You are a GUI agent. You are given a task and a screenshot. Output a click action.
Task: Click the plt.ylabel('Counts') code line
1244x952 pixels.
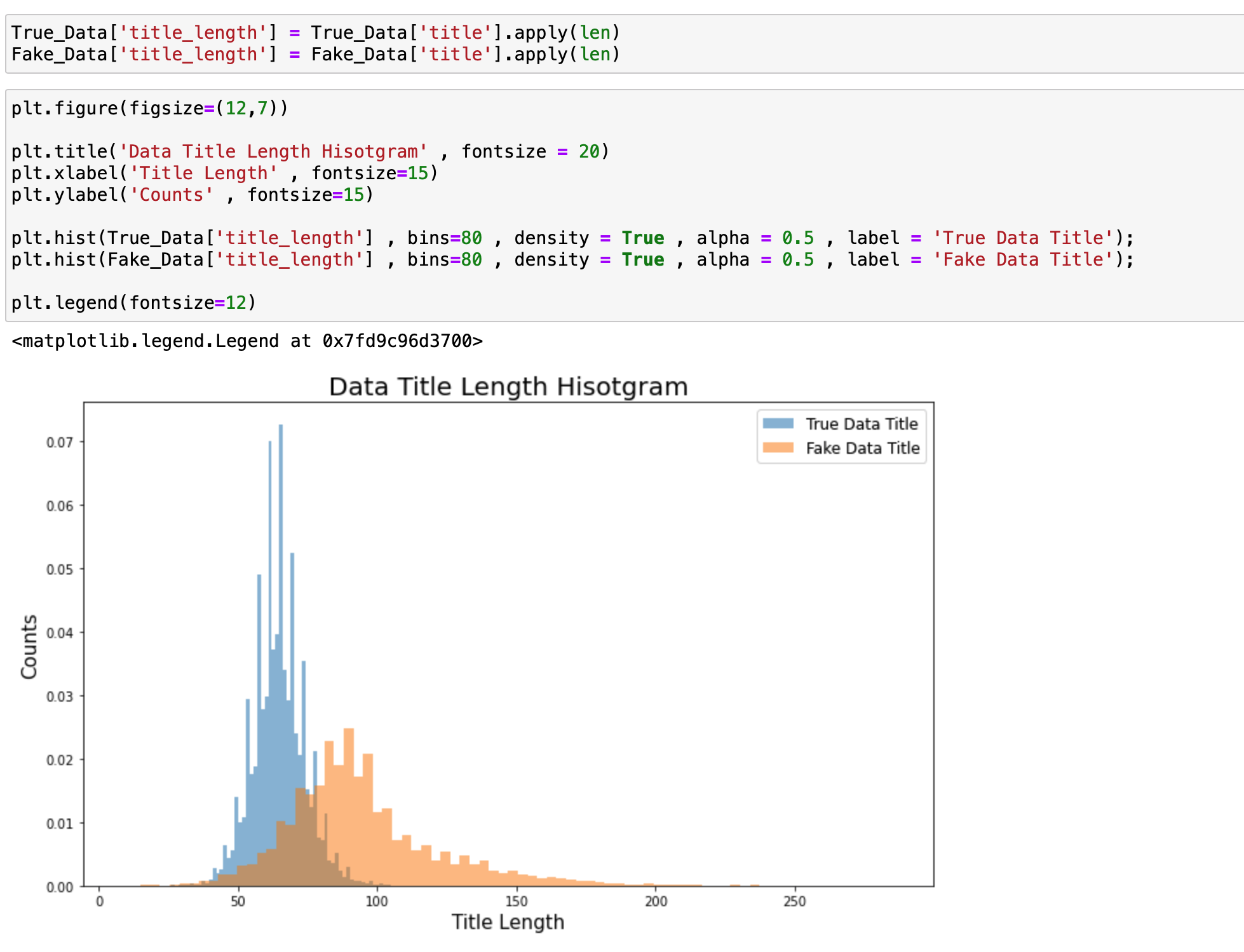tap(192, 194)
